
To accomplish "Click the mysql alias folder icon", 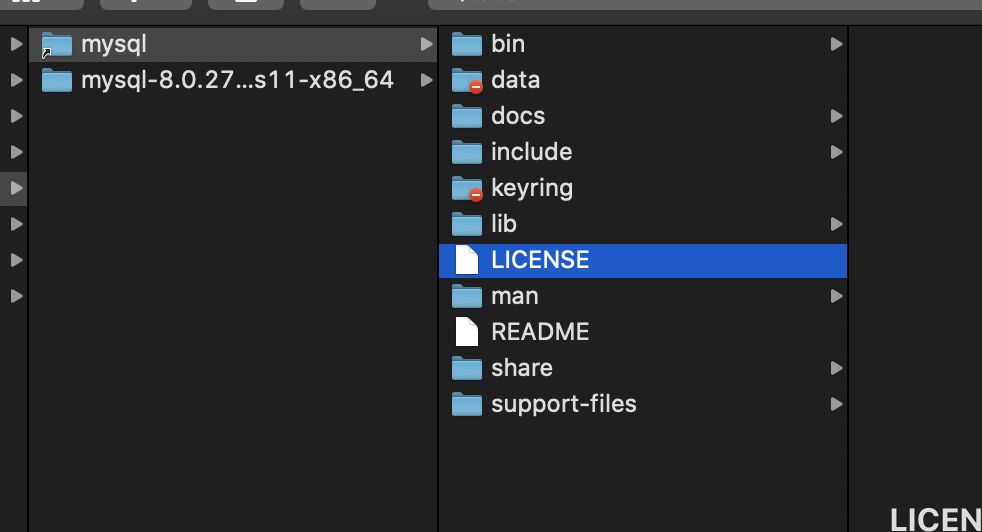I will point(57,44).
